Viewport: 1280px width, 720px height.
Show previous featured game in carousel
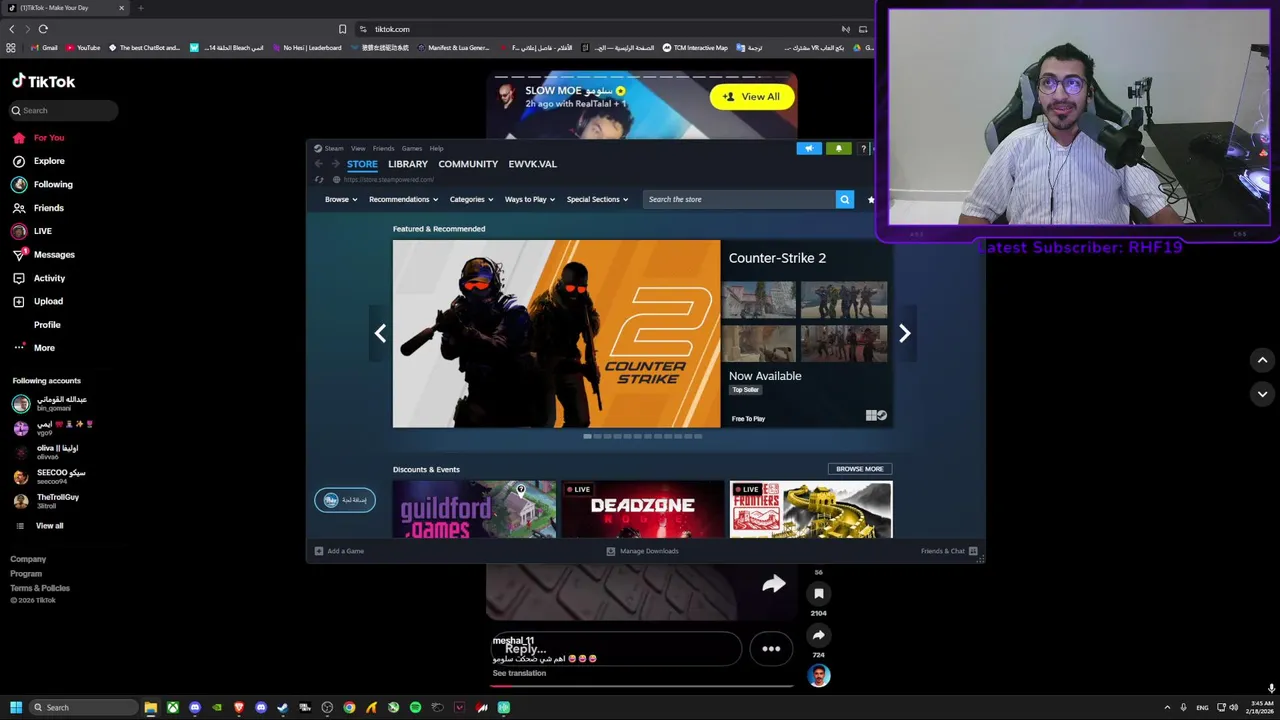pos(380,334)
